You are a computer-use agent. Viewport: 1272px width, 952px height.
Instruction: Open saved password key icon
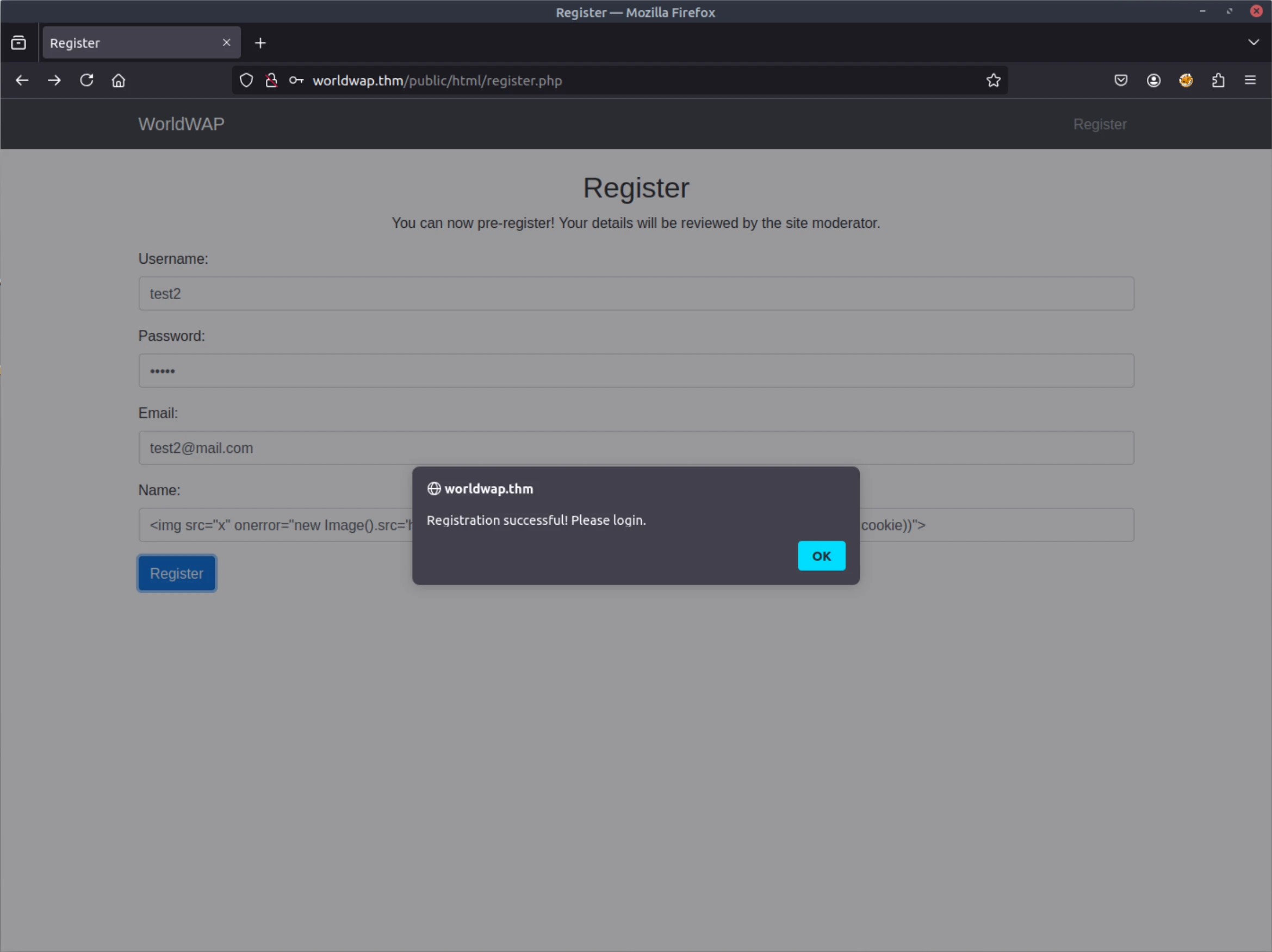coord(296,80)
